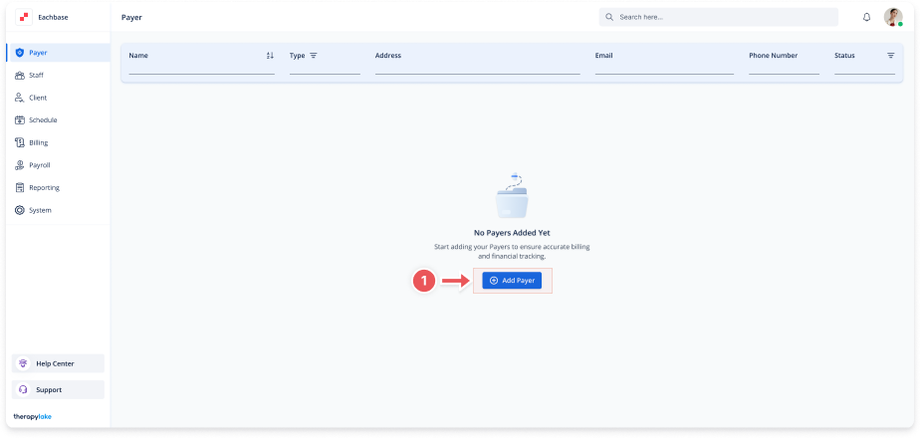The width and height of the screenshot is (920, 438).
Task: Click the Reporting document icon
Action: [x=19, y=188]
